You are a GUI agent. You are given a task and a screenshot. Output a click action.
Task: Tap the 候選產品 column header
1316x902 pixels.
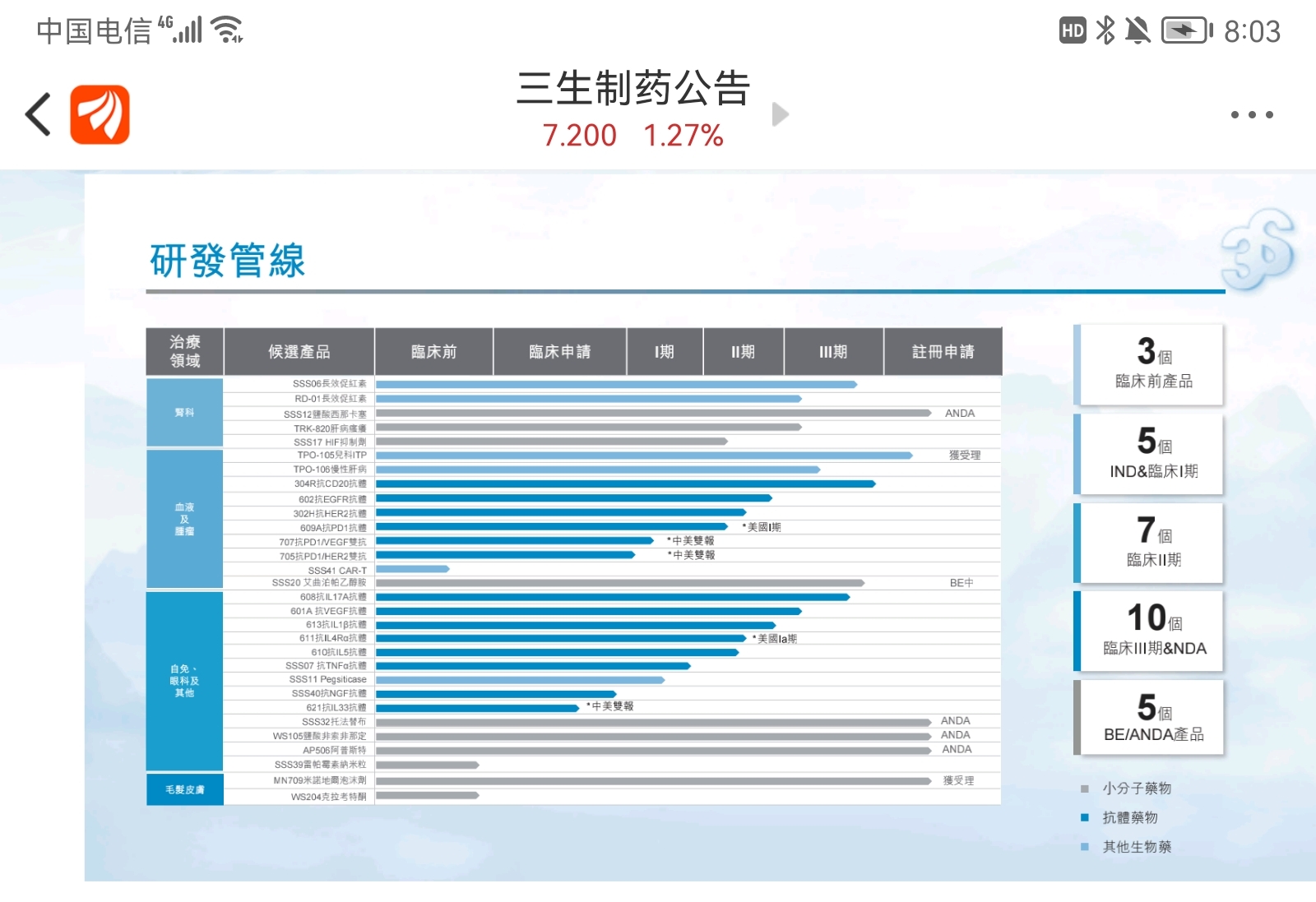[x=299, y=351]
